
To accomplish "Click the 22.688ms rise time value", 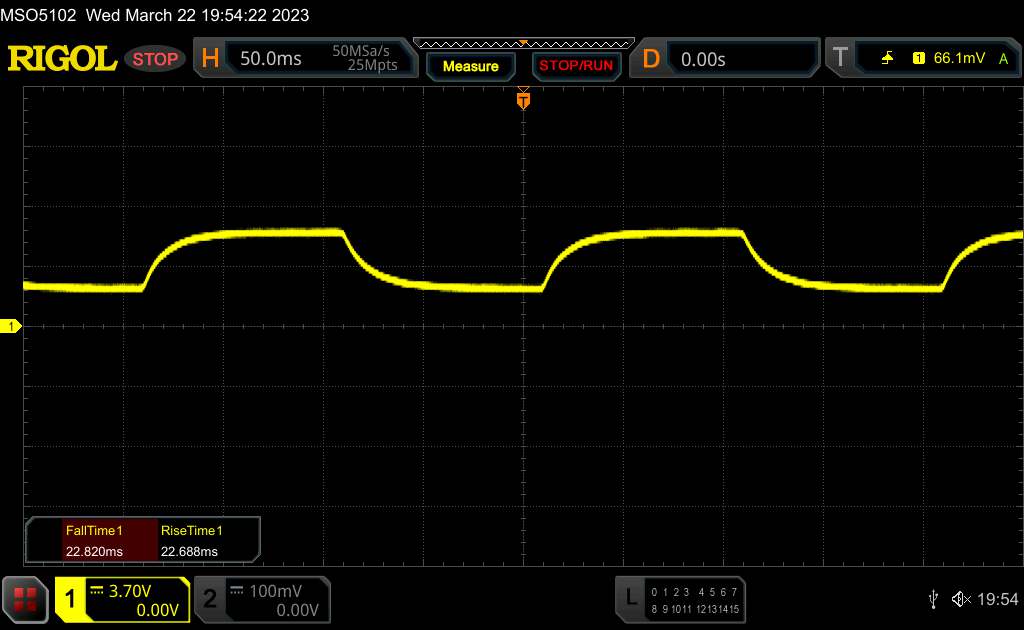I will [x=189, y=552].
